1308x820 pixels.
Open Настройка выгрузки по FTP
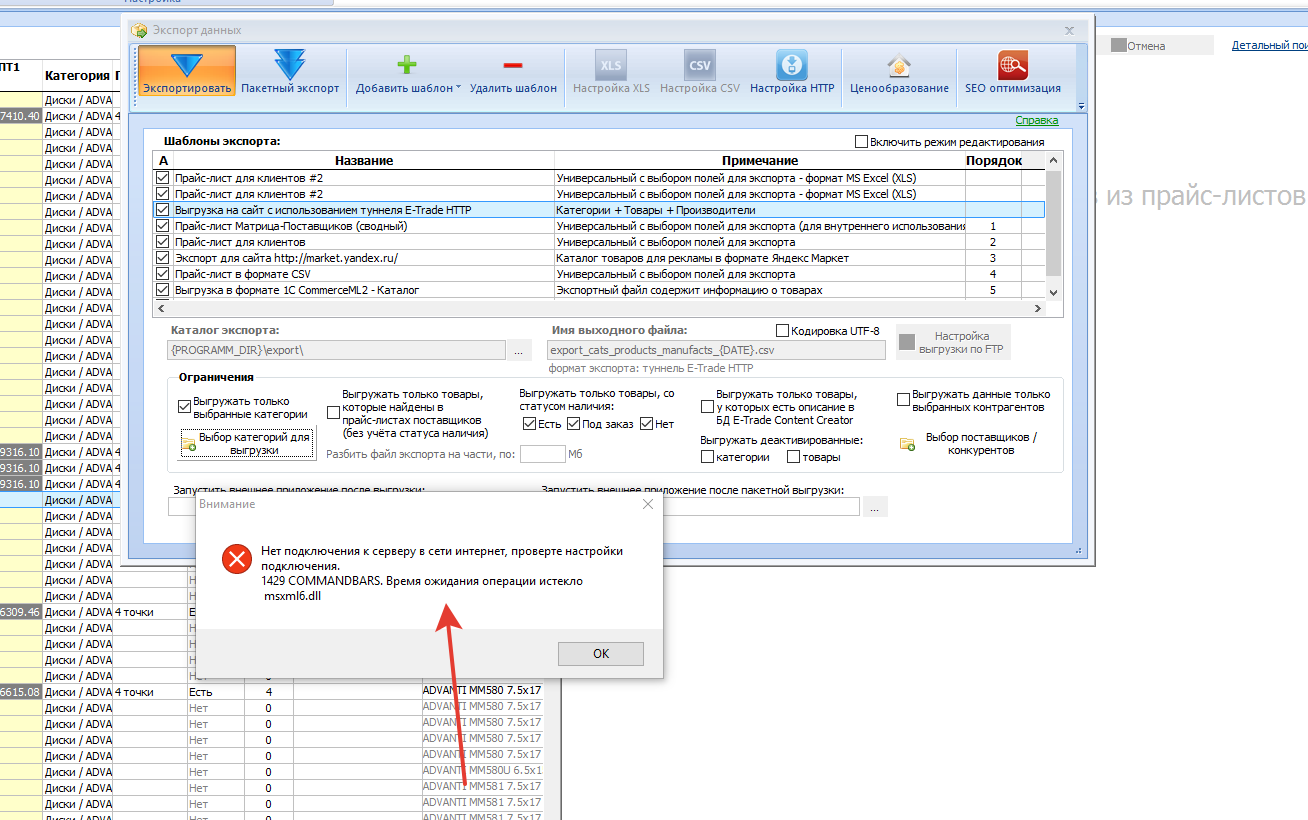[953, 343]
